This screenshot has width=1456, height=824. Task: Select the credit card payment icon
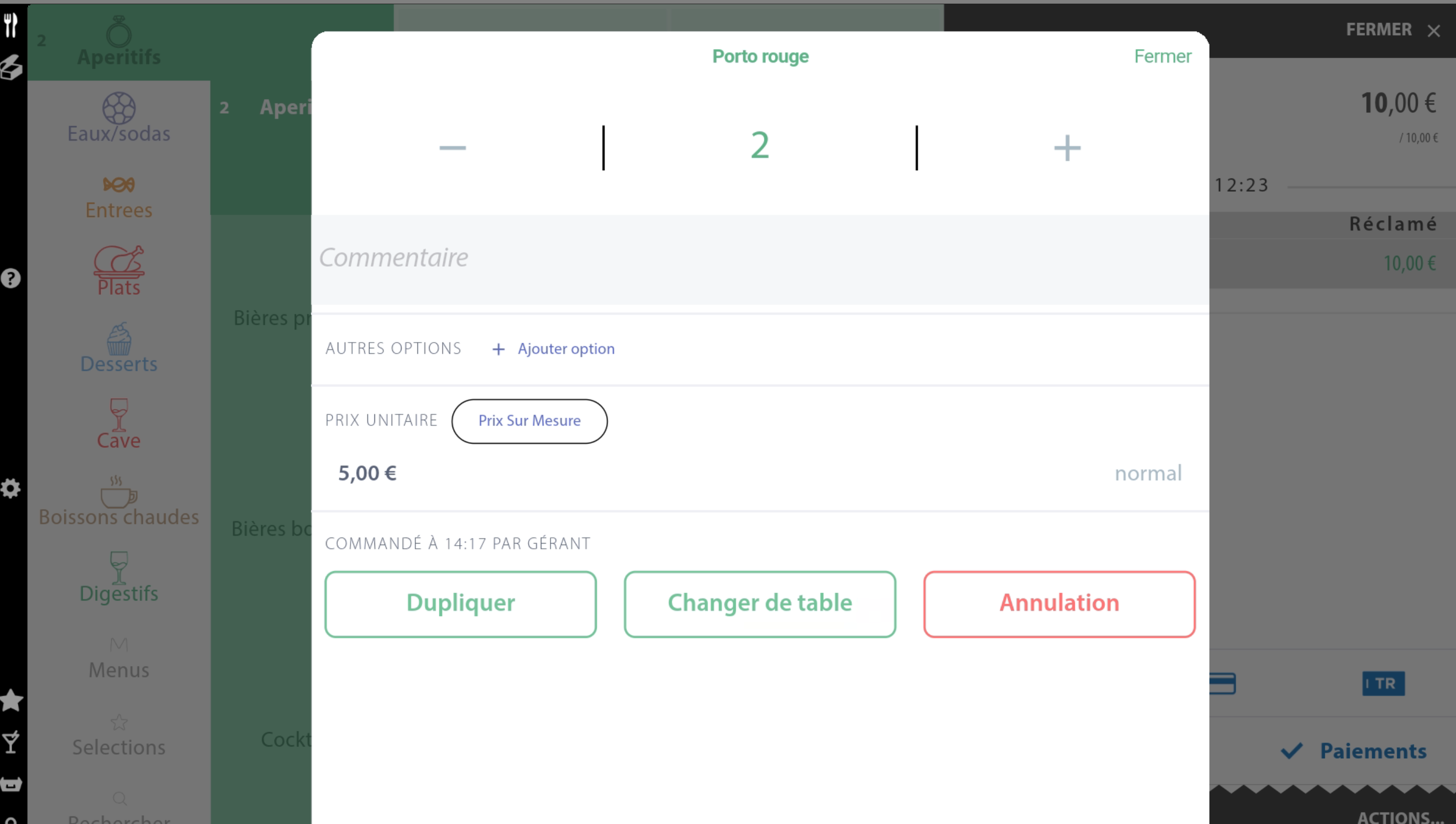tap(1223, 683)
